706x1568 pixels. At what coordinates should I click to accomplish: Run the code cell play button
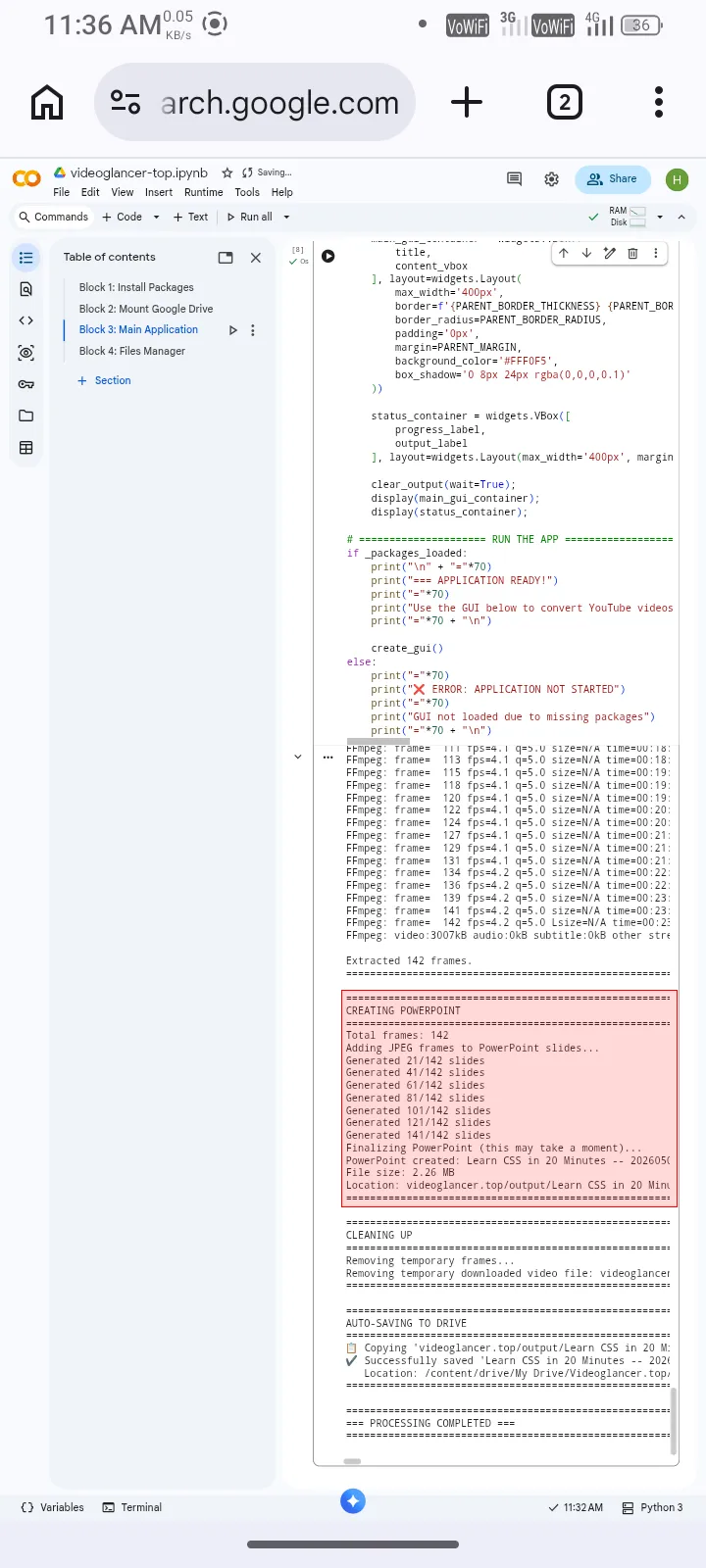point(328,256)
